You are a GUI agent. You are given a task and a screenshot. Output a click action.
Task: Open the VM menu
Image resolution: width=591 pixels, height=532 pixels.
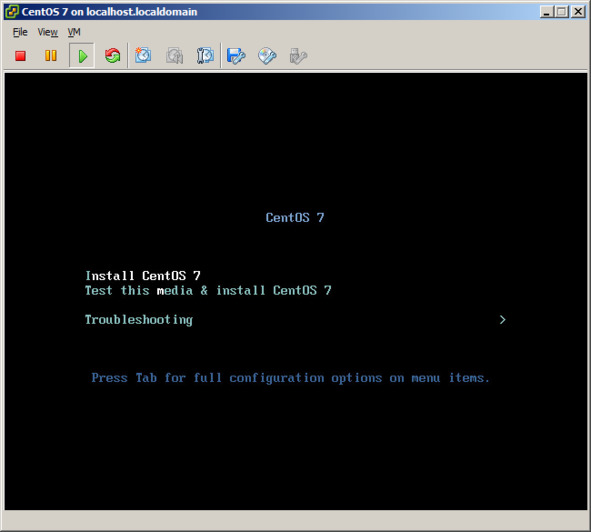tap(74, 32)
